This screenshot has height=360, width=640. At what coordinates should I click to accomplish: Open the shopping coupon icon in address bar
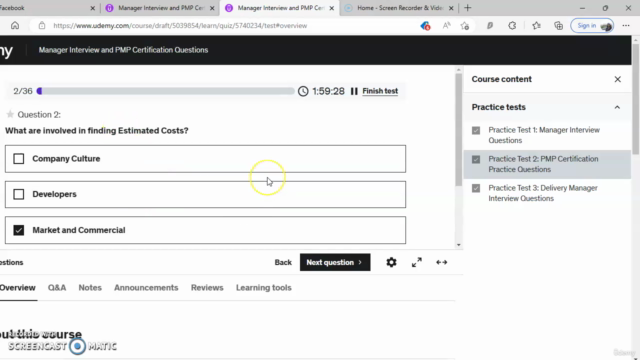425,26
